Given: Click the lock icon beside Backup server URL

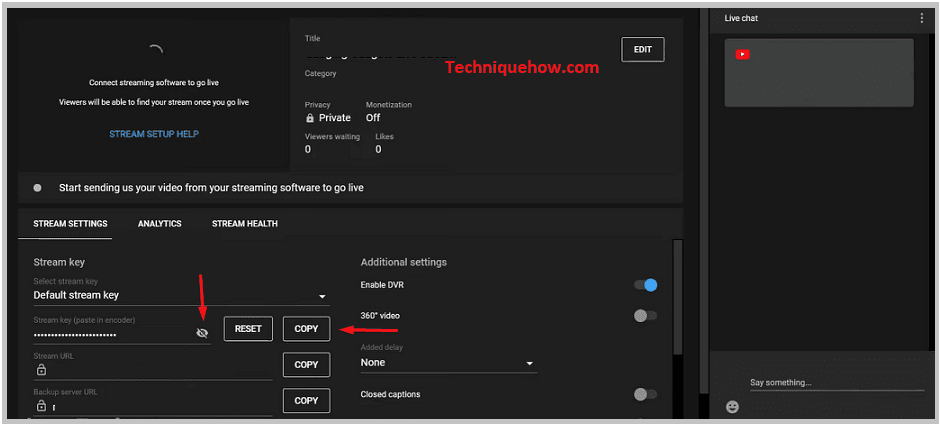Looking at the screenshot, I should tap(41, 406).
